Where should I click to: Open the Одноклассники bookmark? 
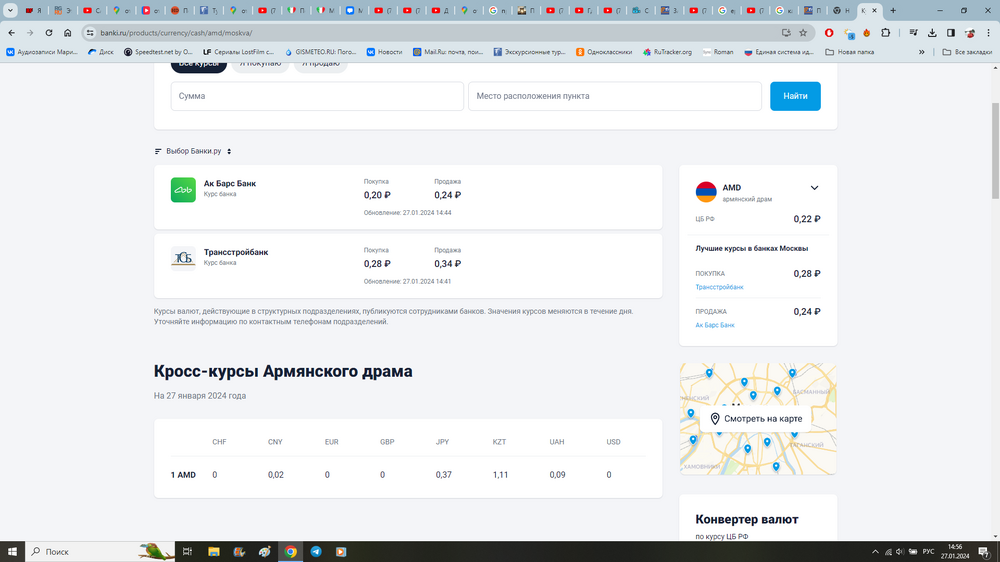tap(604, 52)
